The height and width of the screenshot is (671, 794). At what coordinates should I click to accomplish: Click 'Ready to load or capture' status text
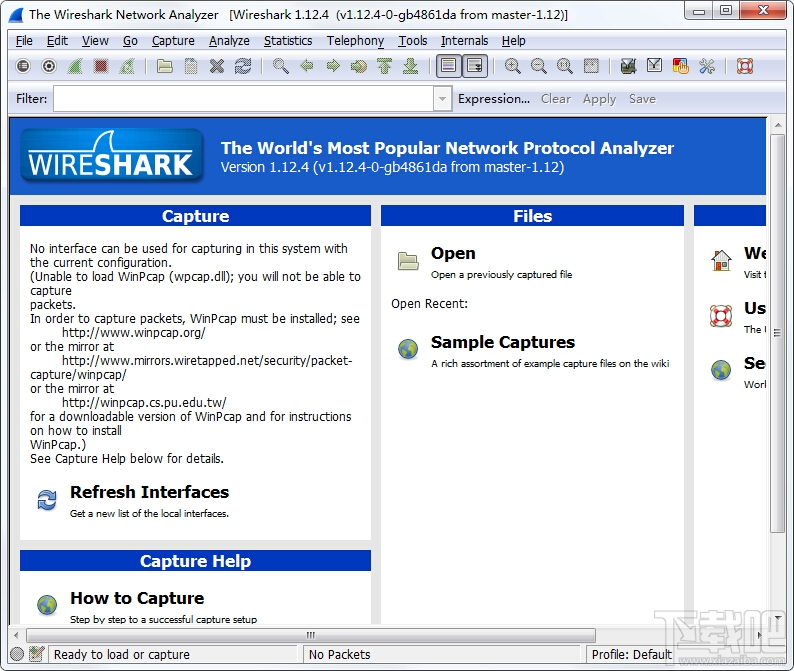click(x=122, y=655)
